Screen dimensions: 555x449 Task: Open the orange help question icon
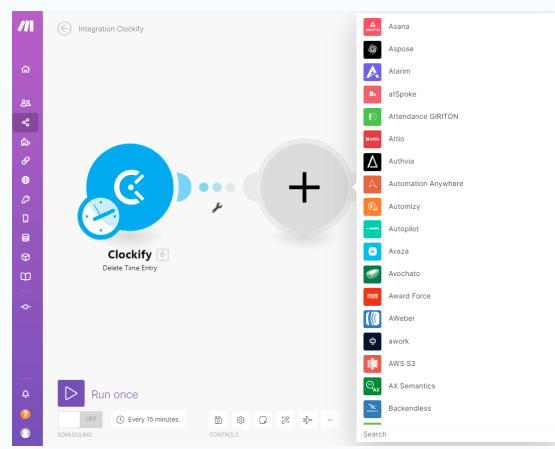coord(25,414)
